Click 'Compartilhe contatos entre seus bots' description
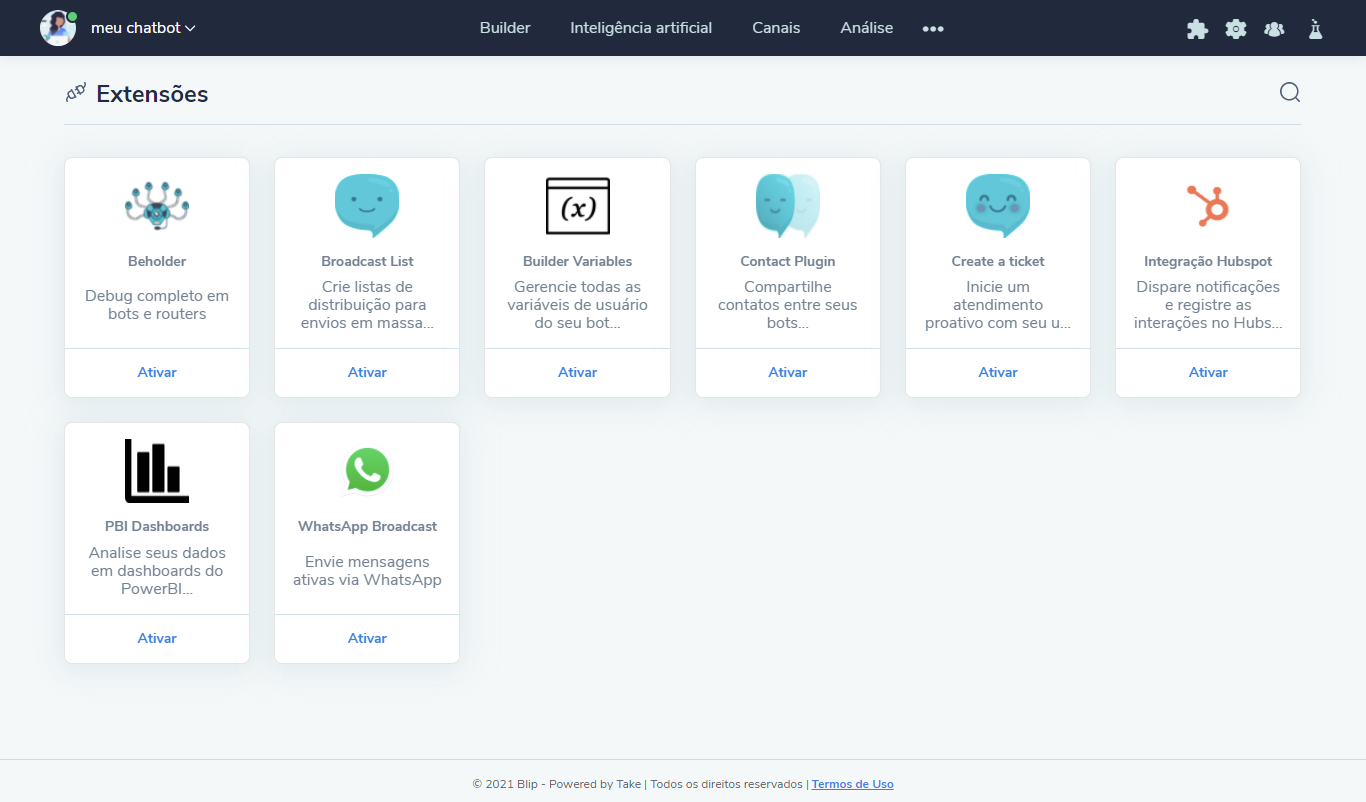This screenshot has height=802, width=1366. tap(788, 305)
